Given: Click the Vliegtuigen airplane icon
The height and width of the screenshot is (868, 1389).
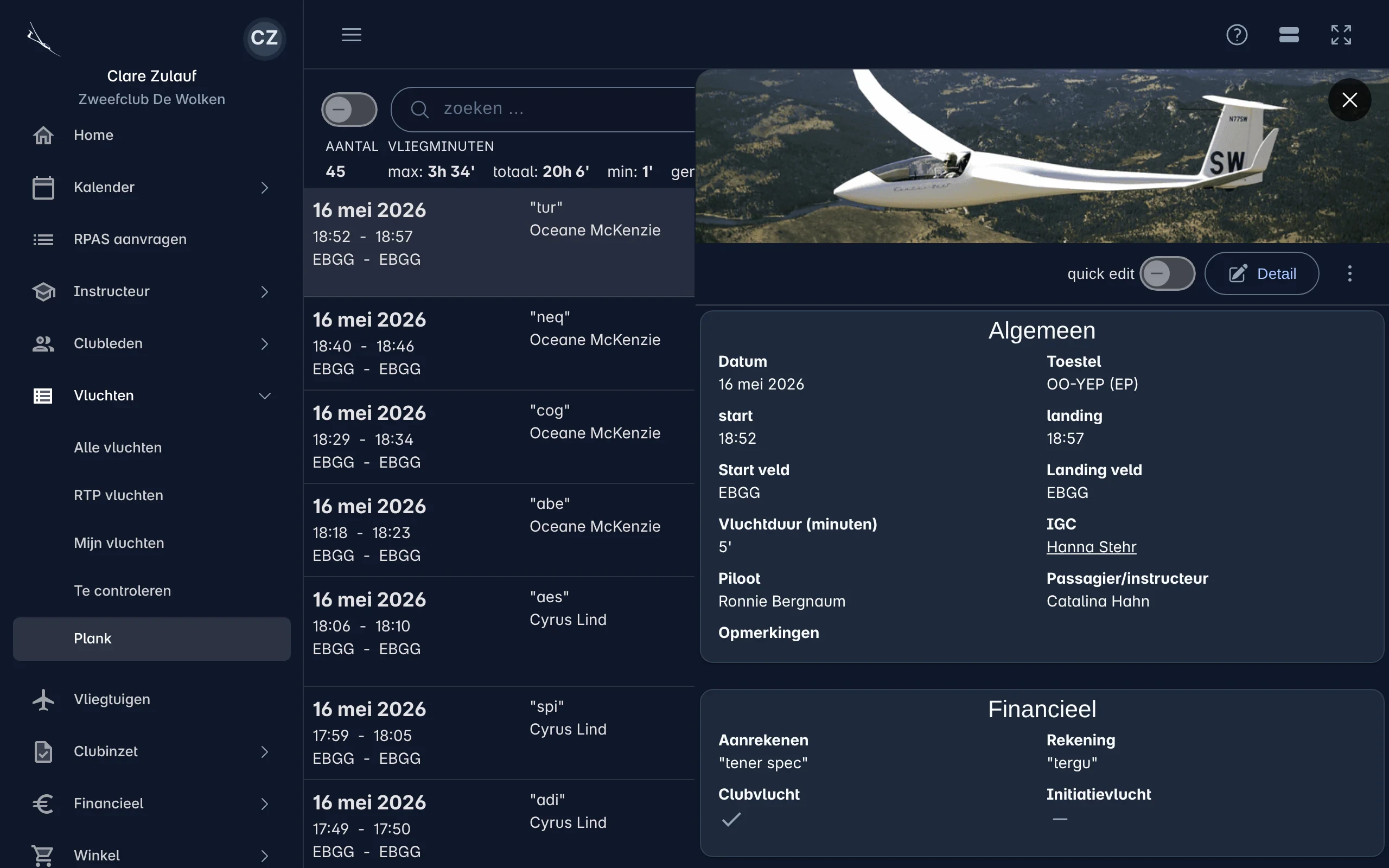Looking at the screenshot, I should coord(43,699).
